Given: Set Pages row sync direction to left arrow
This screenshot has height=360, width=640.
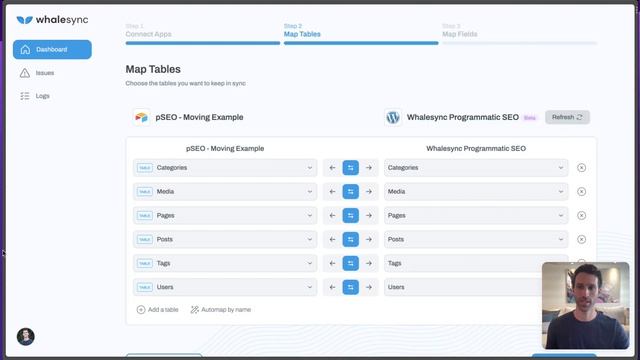Looking at the screenshot, I should [x=332, y=216].
